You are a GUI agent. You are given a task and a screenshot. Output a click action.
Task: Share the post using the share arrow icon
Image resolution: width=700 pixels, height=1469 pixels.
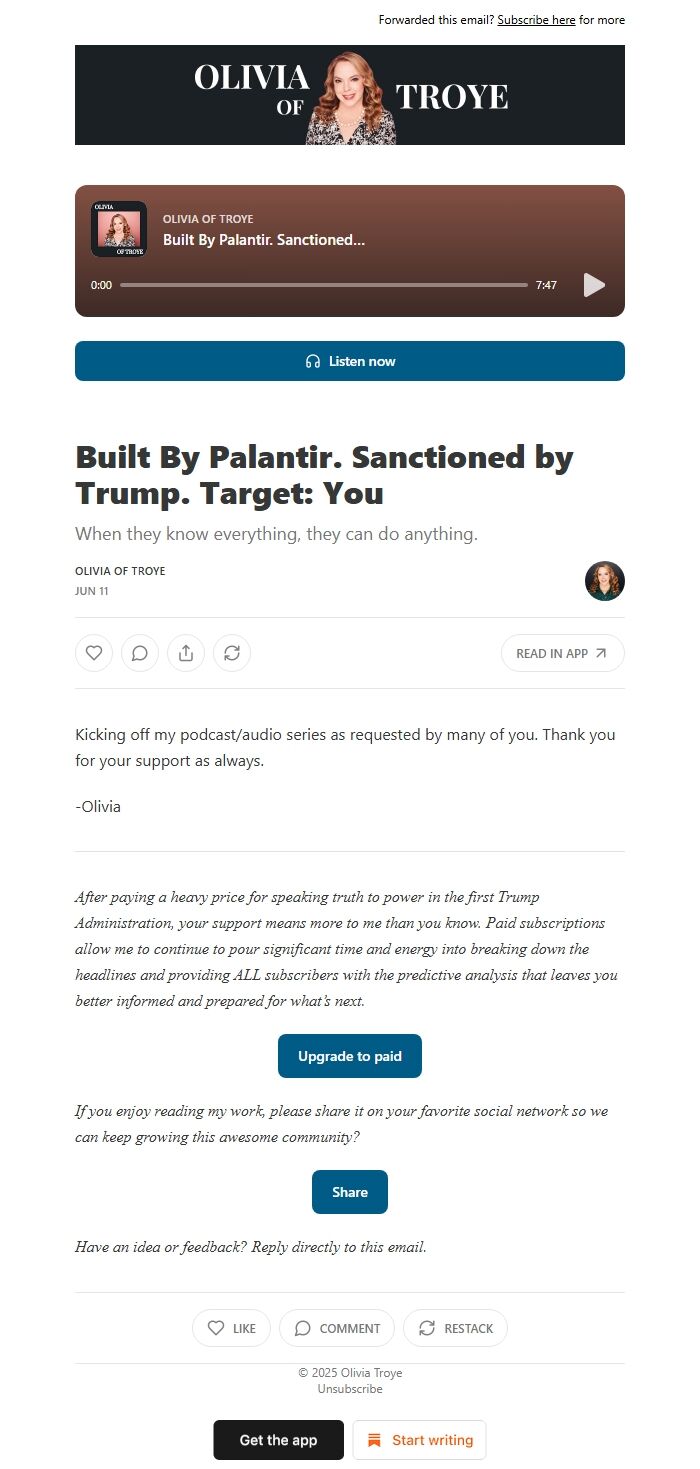pyautogui.click(x=186, y=653)
